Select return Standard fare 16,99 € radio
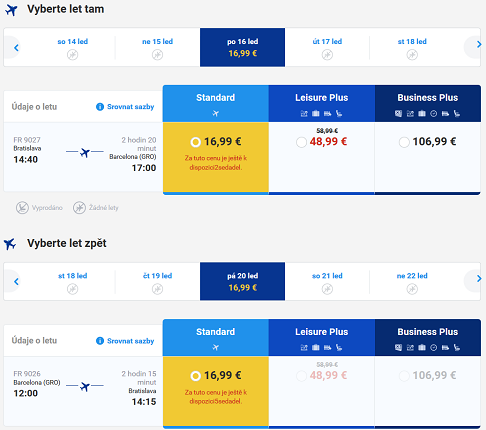Screen dimensions: 486x430 [x=195, y=376]
